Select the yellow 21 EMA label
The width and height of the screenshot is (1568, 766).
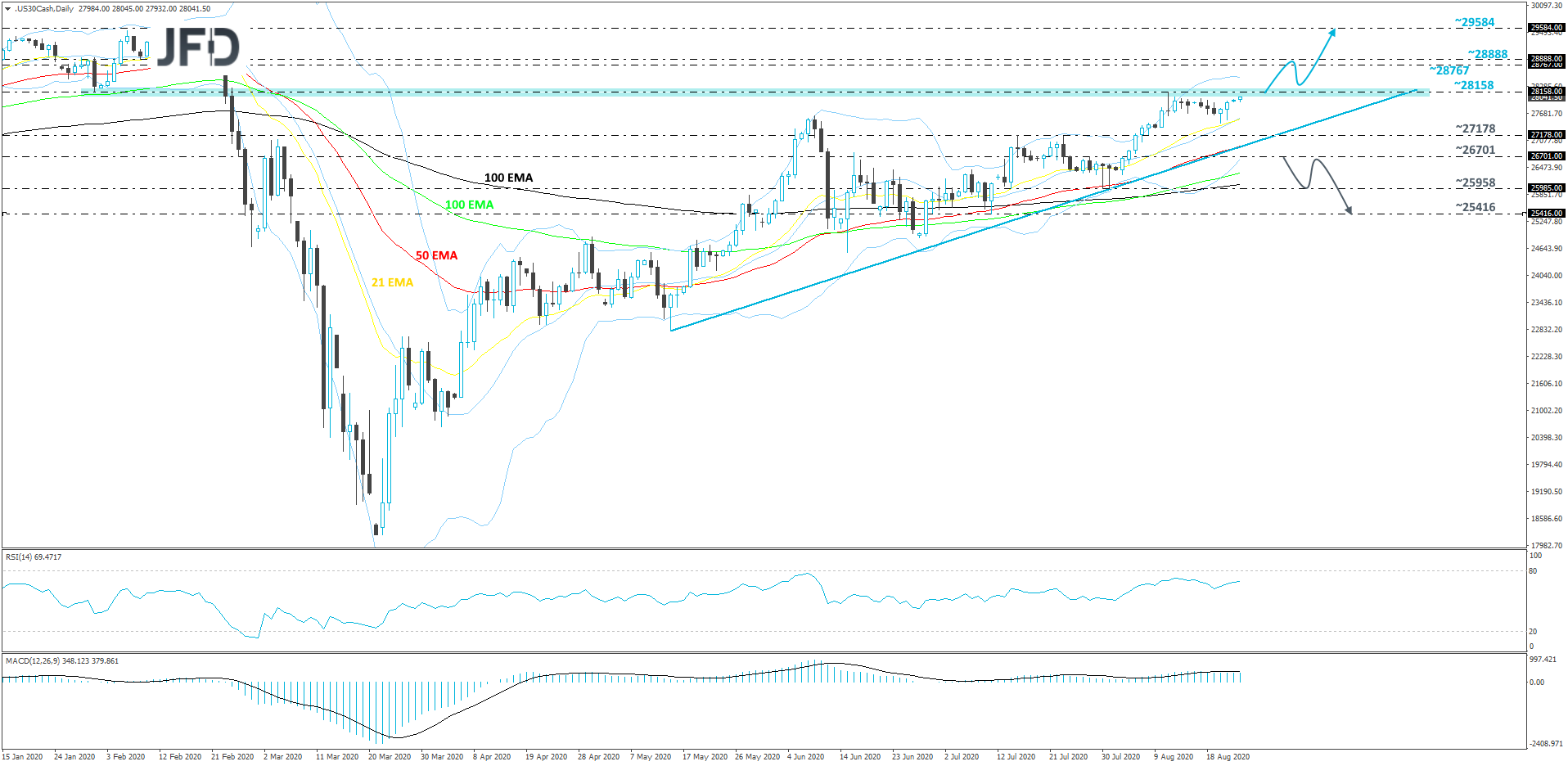pos(391,282)
